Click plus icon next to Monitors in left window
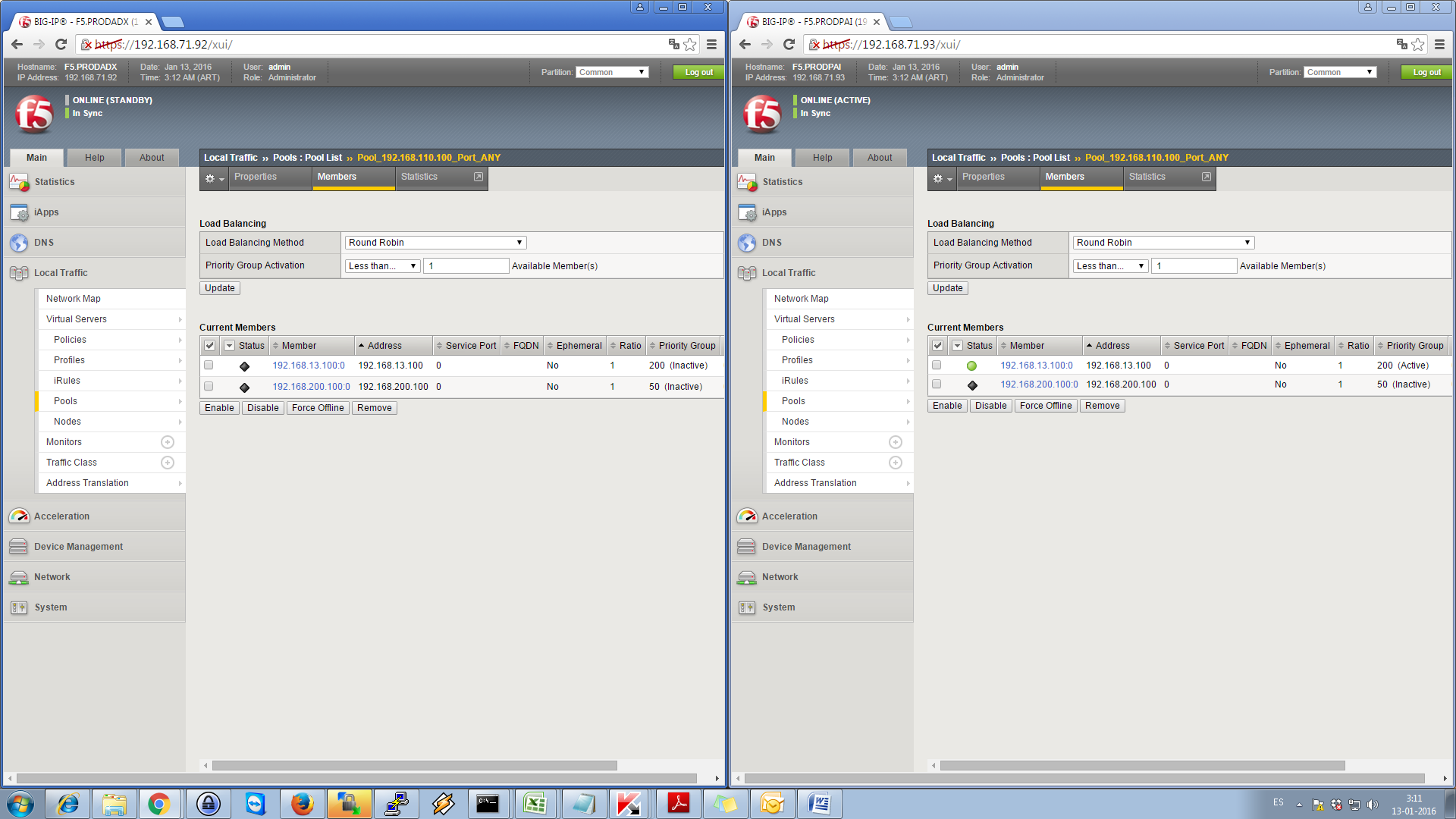1456x819 pixels. pos(168,442)
